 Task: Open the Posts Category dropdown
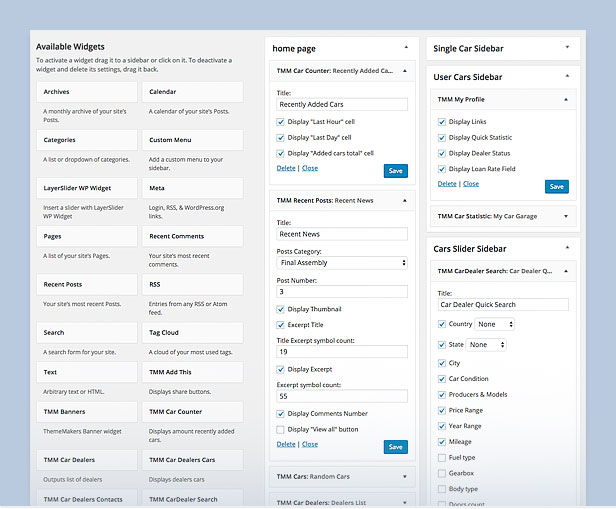(x=342, y=262)
